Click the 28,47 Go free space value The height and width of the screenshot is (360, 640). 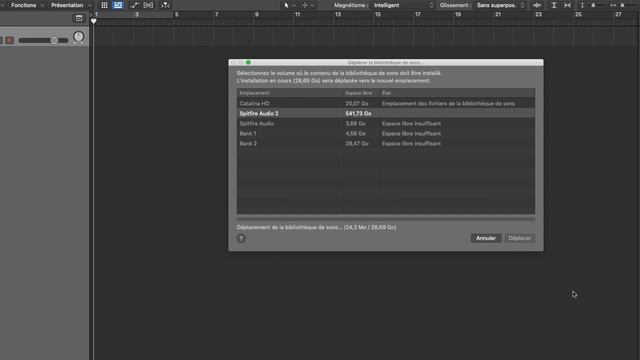[357, 144]
